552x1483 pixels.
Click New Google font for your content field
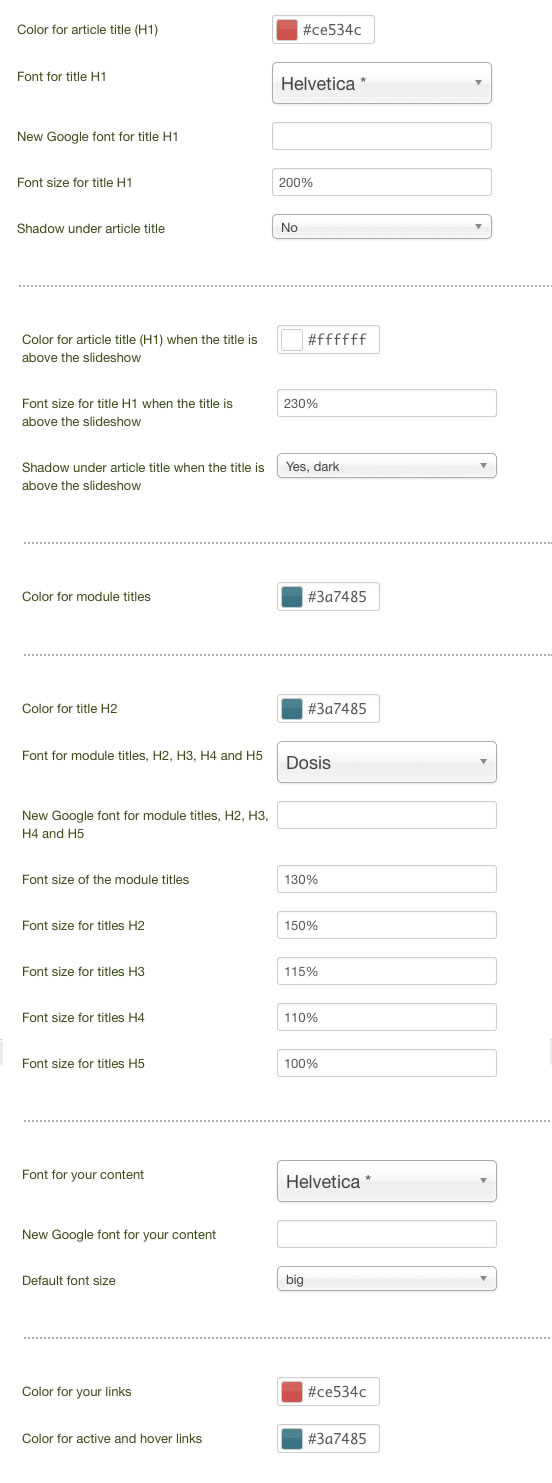[387, 1234]
